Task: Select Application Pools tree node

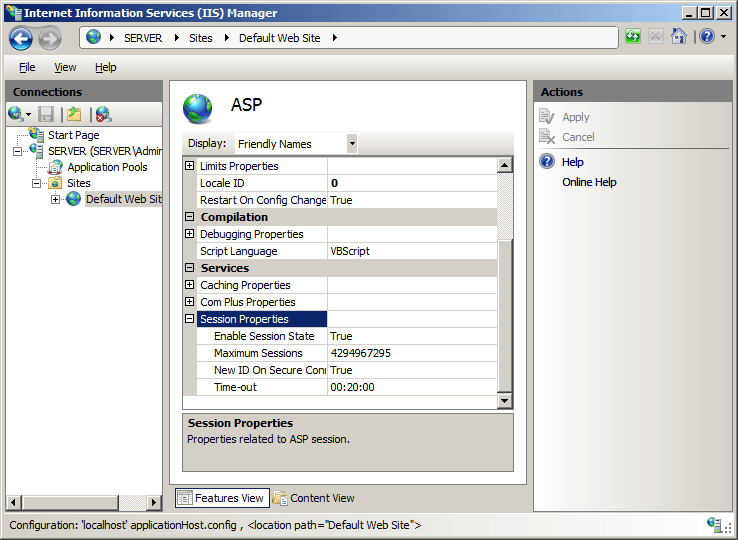Action: 107,167
